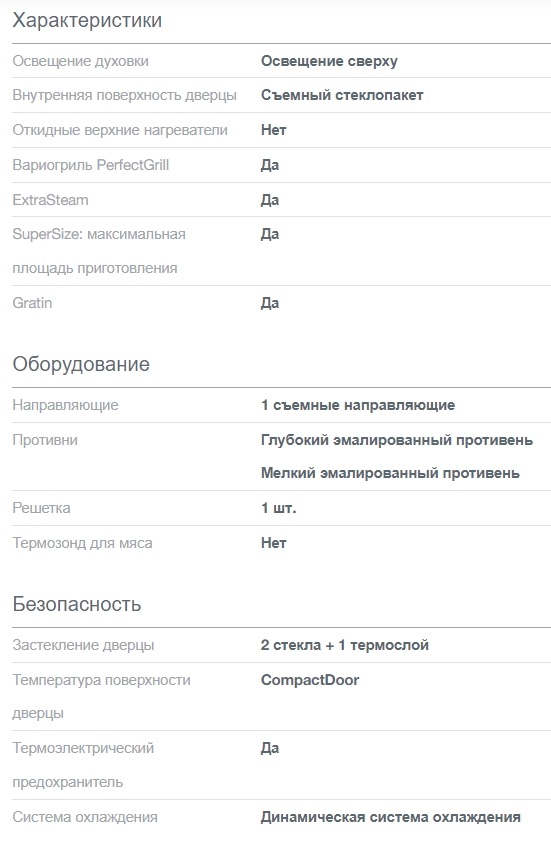This screenshot has width=551, height=844.
Task: Click the CompactDoor value
Action: pos(310,680)
